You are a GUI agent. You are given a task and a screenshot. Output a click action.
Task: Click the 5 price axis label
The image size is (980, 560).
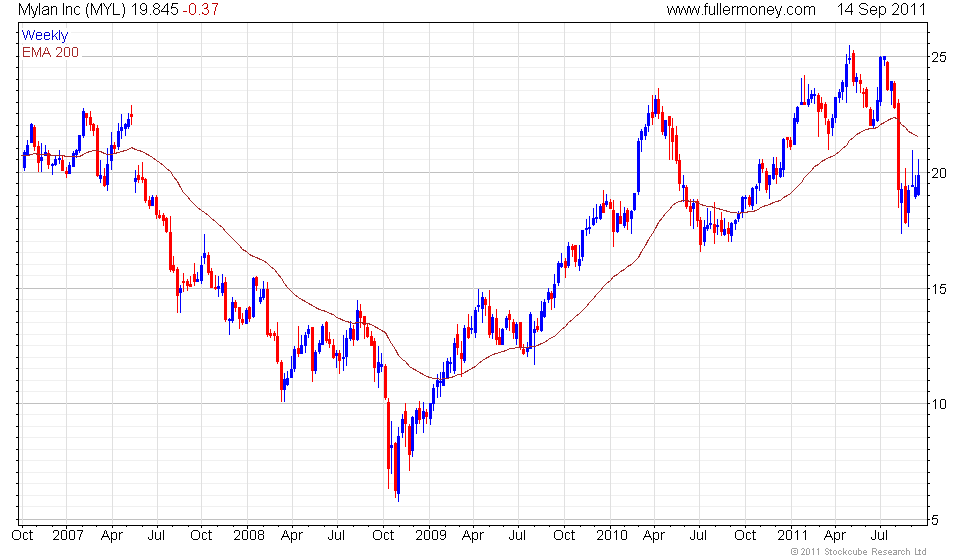(935, 520)
